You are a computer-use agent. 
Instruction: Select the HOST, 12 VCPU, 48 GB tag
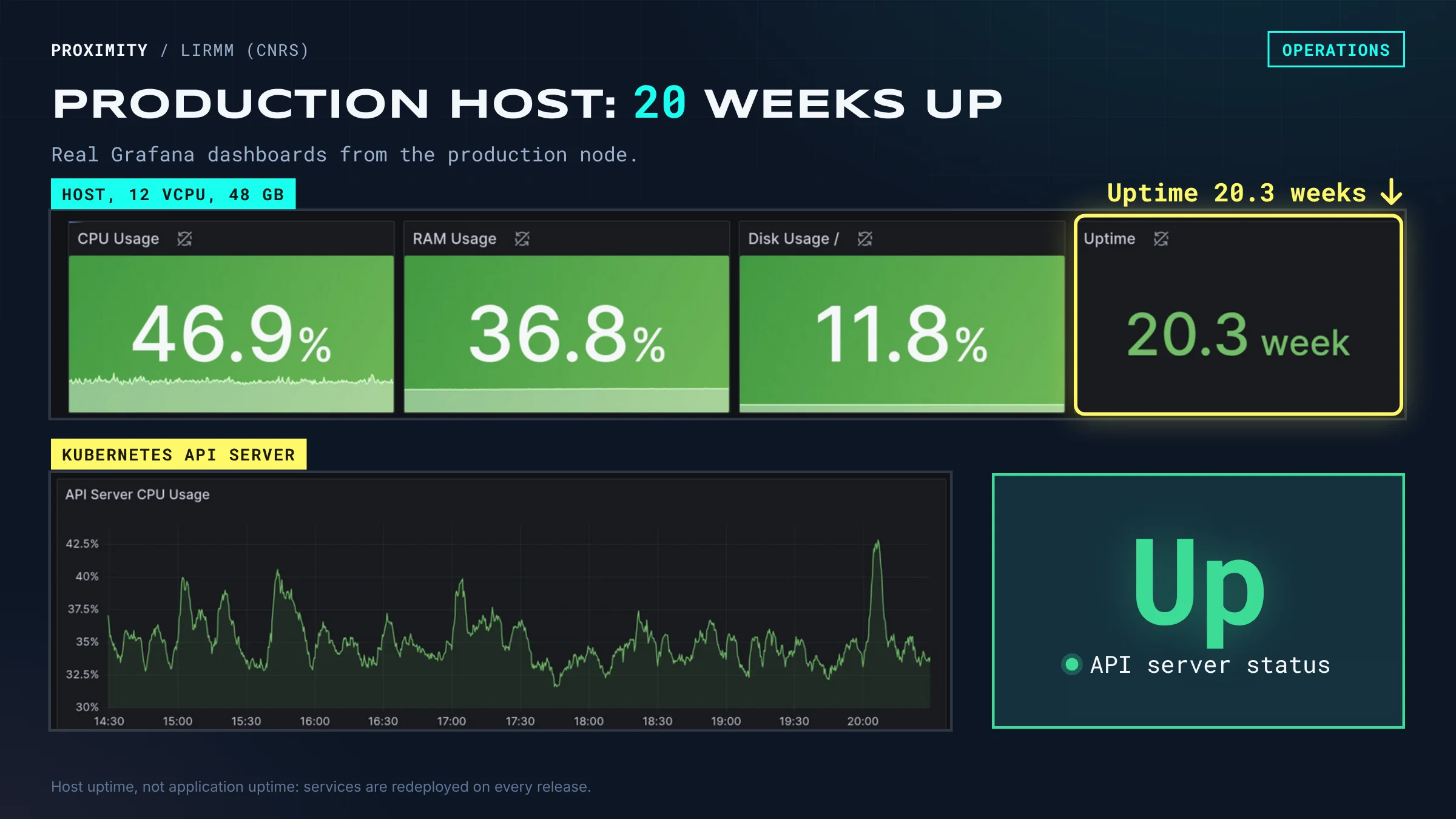tap(173, 194)
